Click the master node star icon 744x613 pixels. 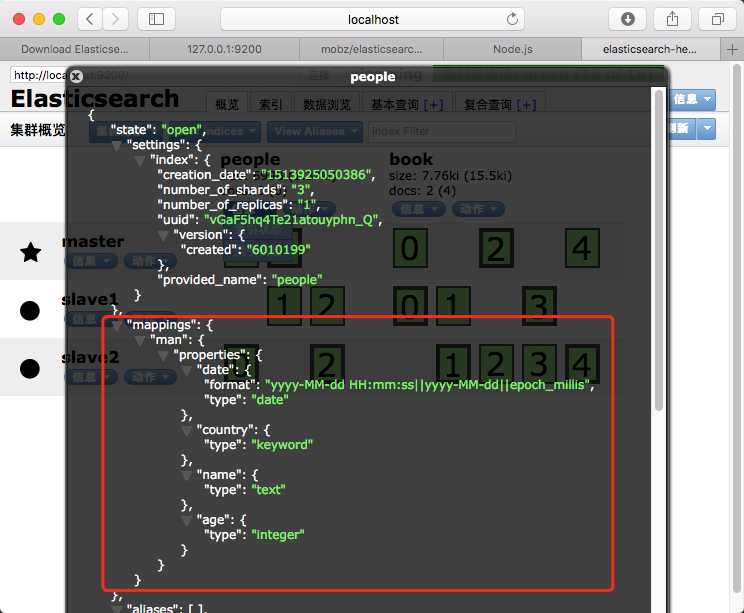pyautogui.click(x=30, y=252)
